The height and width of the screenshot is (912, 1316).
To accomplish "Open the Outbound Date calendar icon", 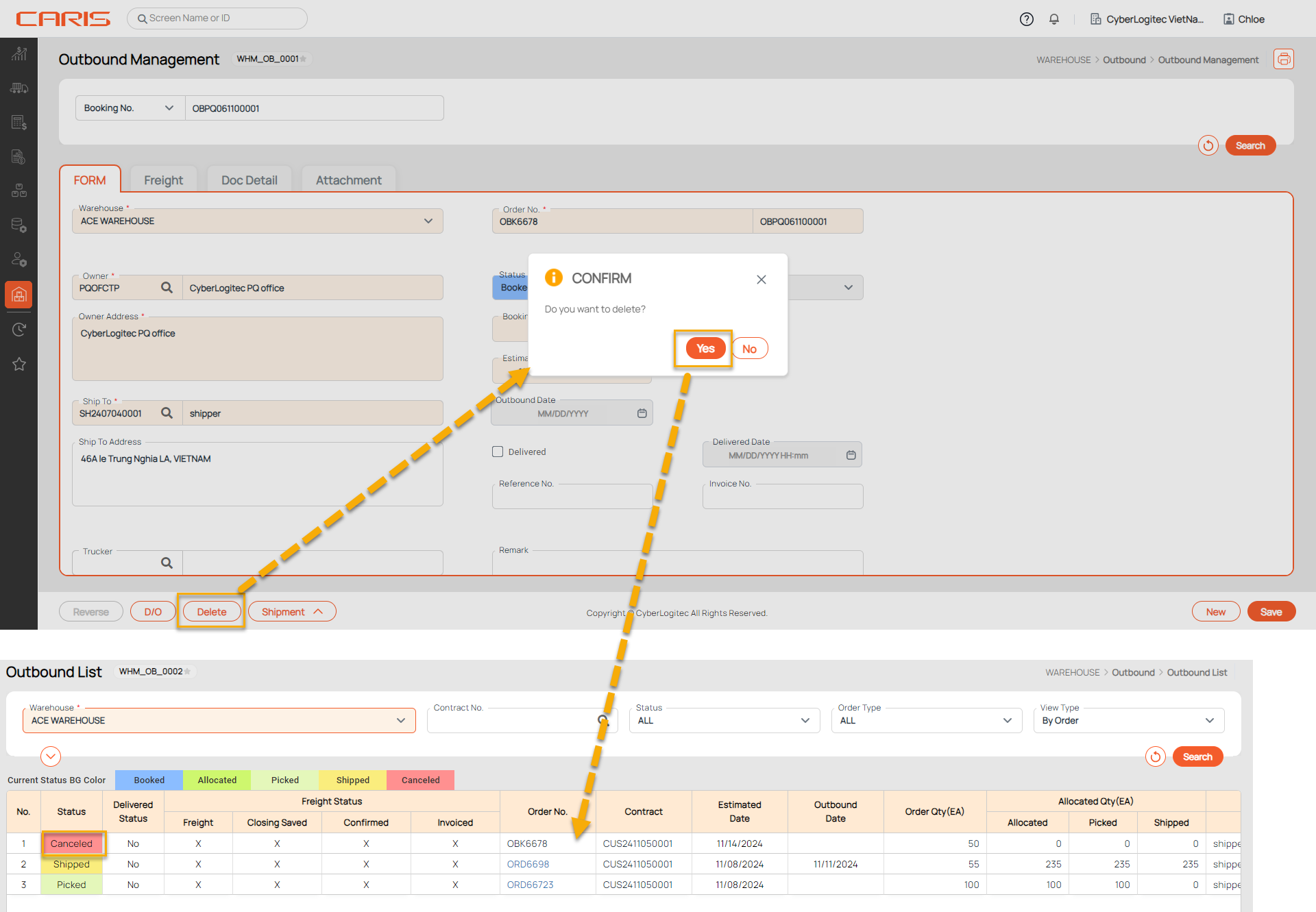I will coord(642,413).
